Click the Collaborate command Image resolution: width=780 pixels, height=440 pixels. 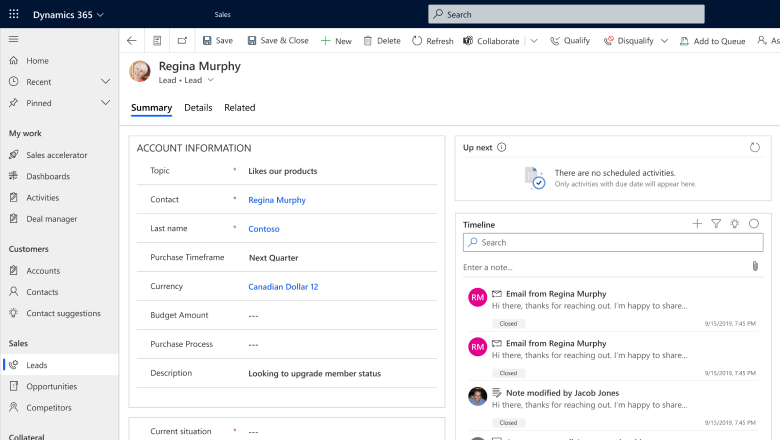[x=491, y=41]
